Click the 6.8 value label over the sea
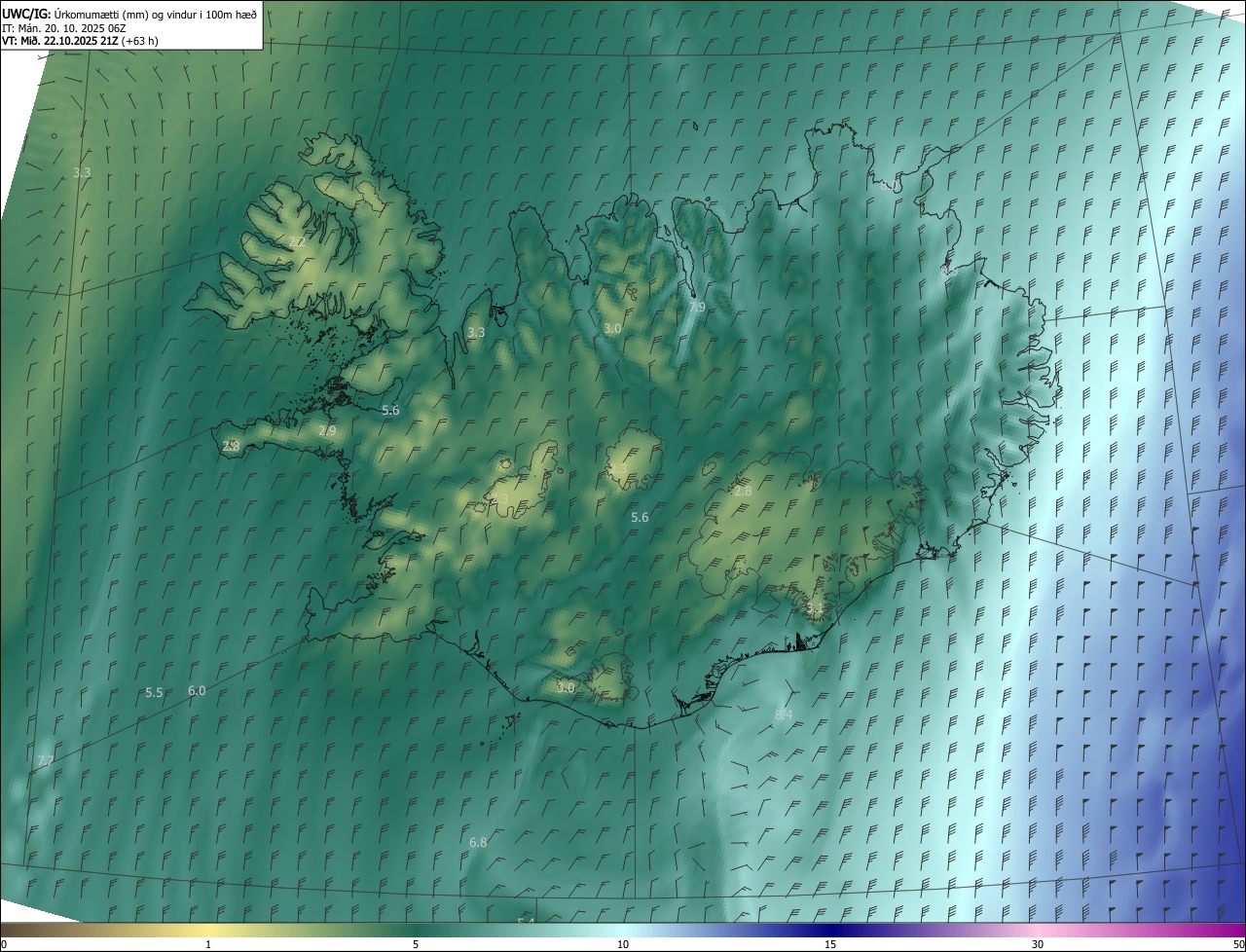Screen dimensions: 1246x952 (478, 842)
